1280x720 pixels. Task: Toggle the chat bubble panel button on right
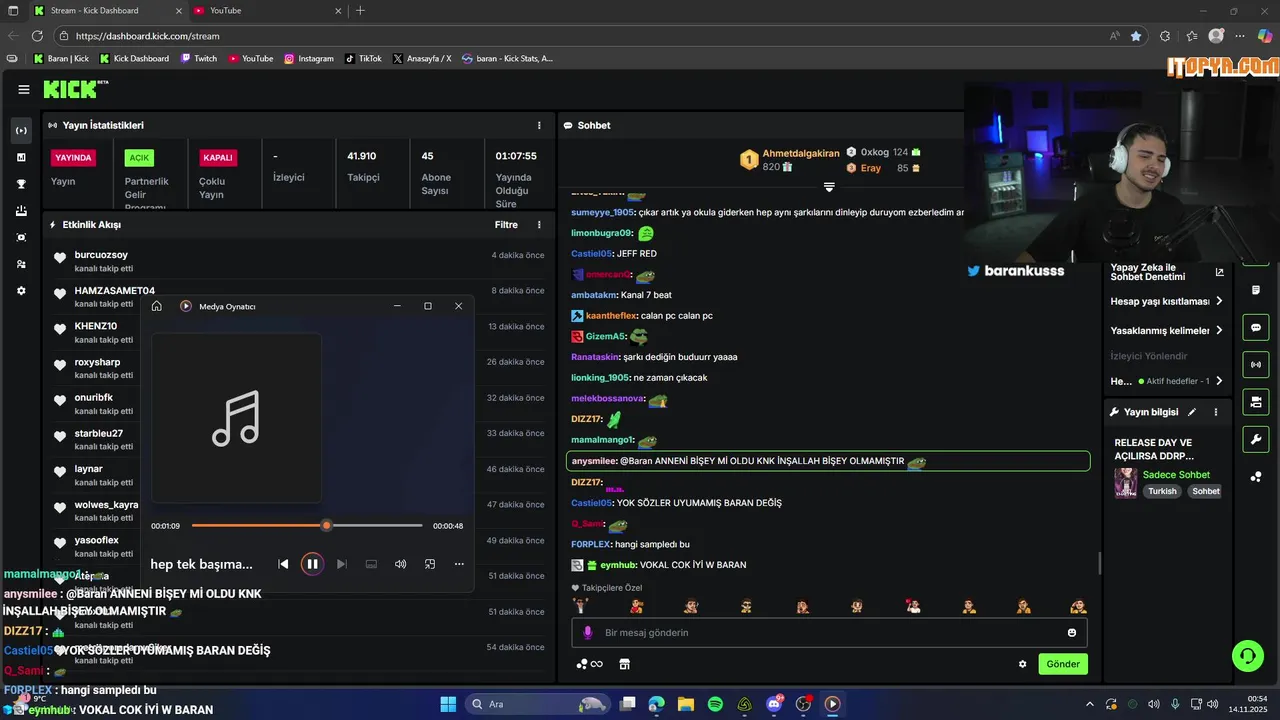tap(1256, 327)
